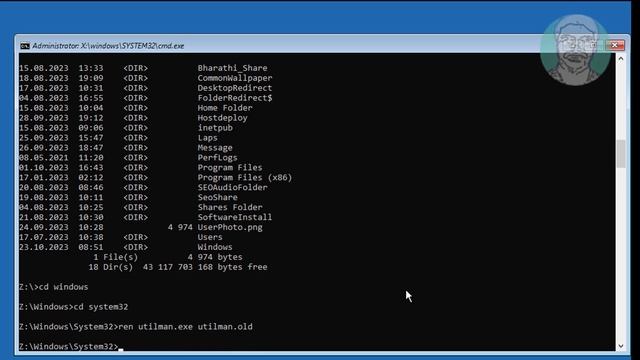Click the date 08.05.2021 in PerfLogs row
640x360 pixels.
(x=44, y=158)
